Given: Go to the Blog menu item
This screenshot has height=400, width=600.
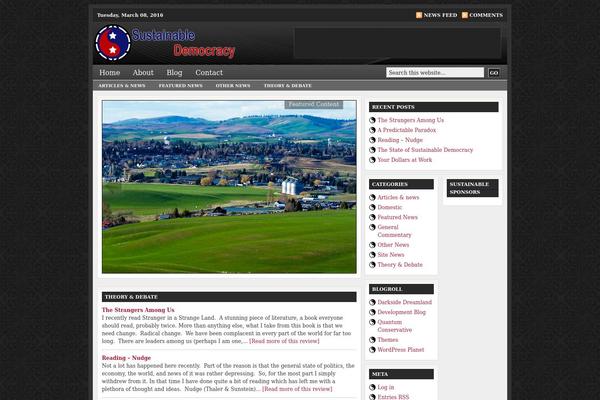Looking at the screenshot, I should pos(174,72).
